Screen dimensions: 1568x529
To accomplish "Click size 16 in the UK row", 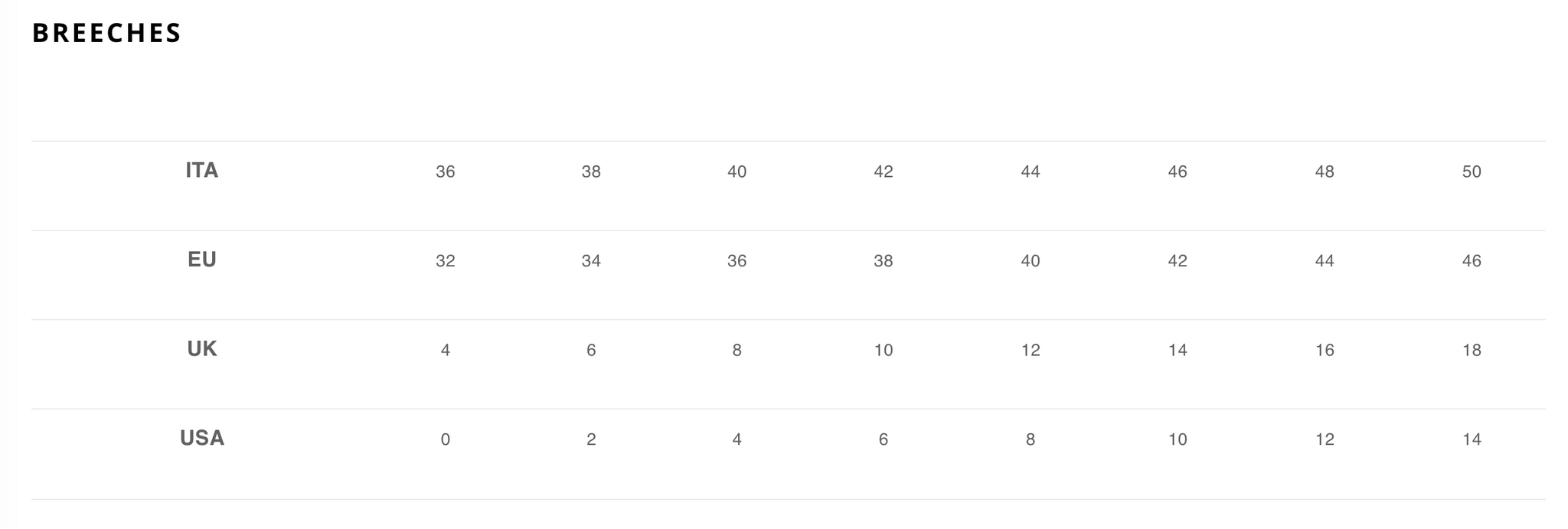I will 1325,350.
